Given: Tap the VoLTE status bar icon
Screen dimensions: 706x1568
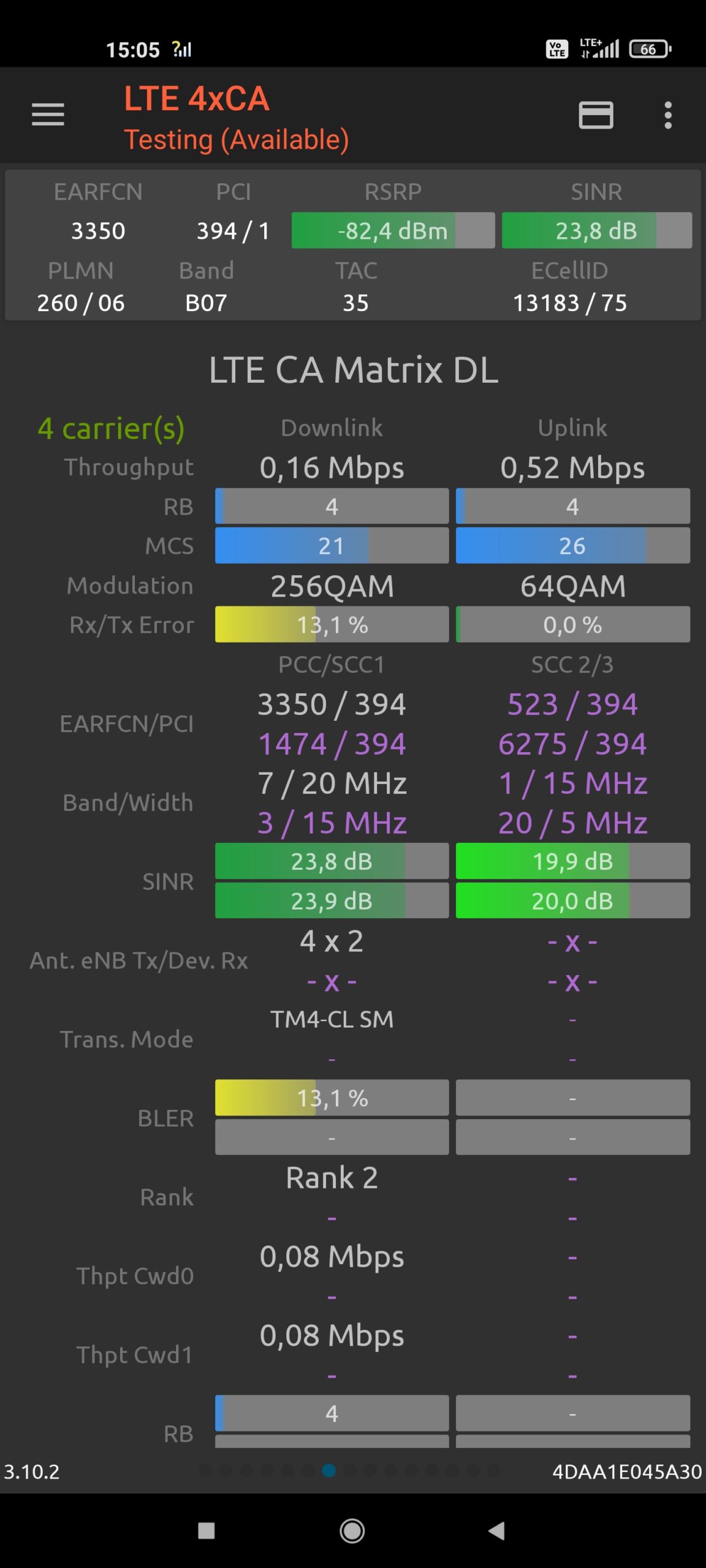Looking at the screenshot, I should pyautogui.click(x=557, y=49).
